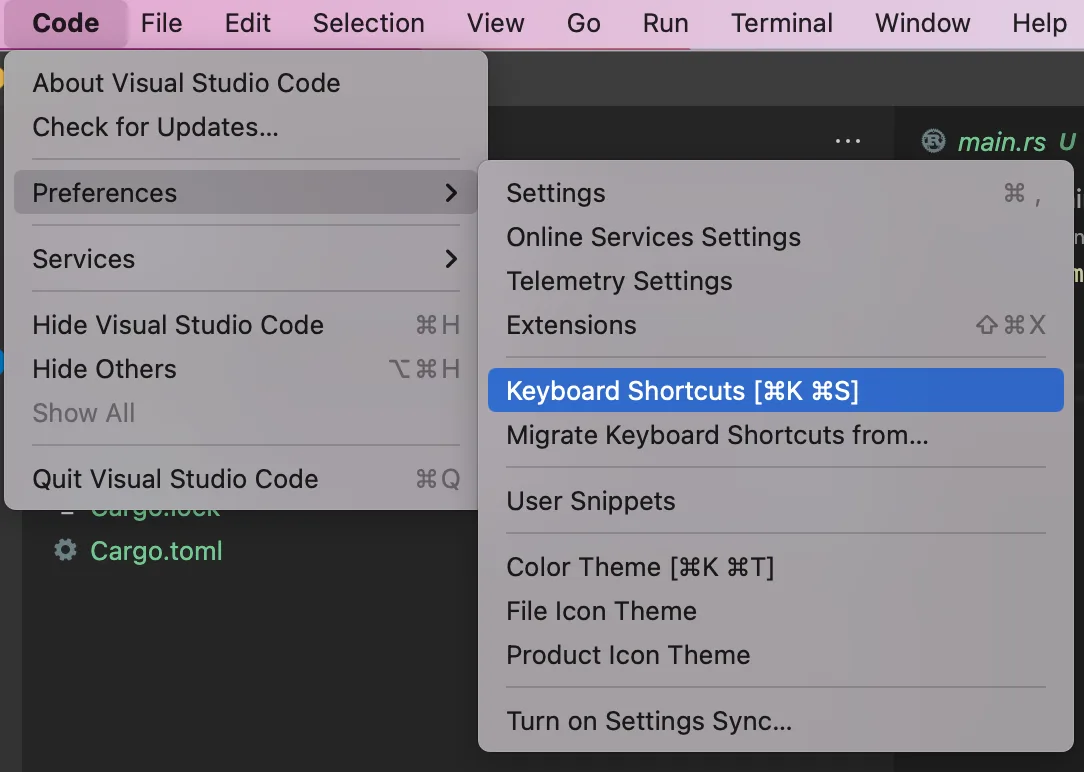Select Check for Updates…
The width and height of the screenshot is (1084, 772).
click(245, 127)
